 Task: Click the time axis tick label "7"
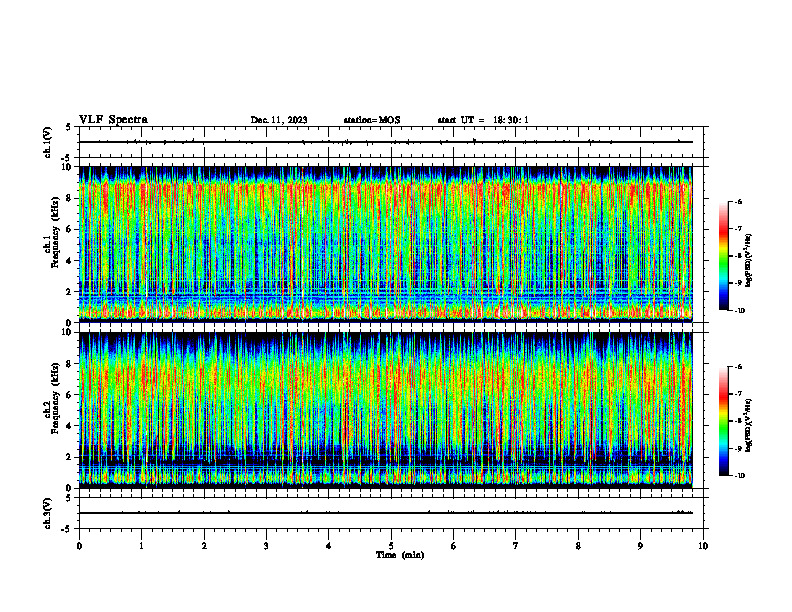516,546
